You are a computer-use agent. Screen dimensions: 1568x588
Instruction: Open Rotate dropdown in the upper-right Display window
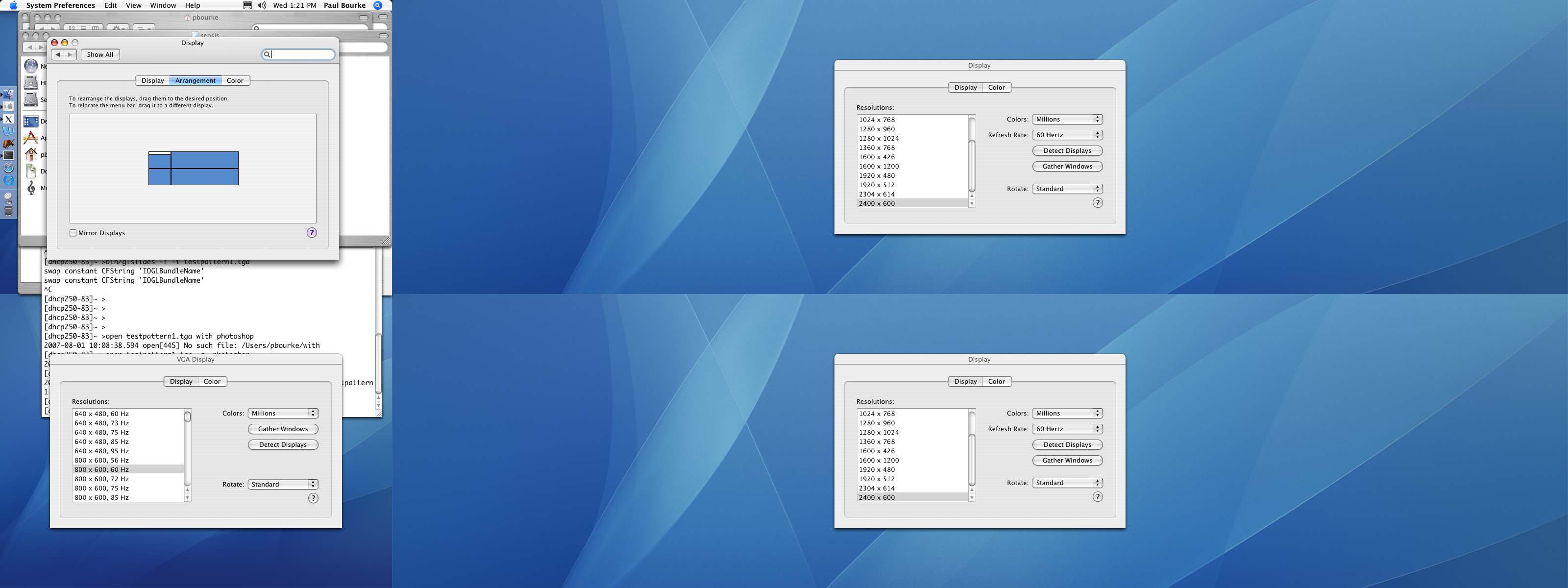(x=1068, y=189)
